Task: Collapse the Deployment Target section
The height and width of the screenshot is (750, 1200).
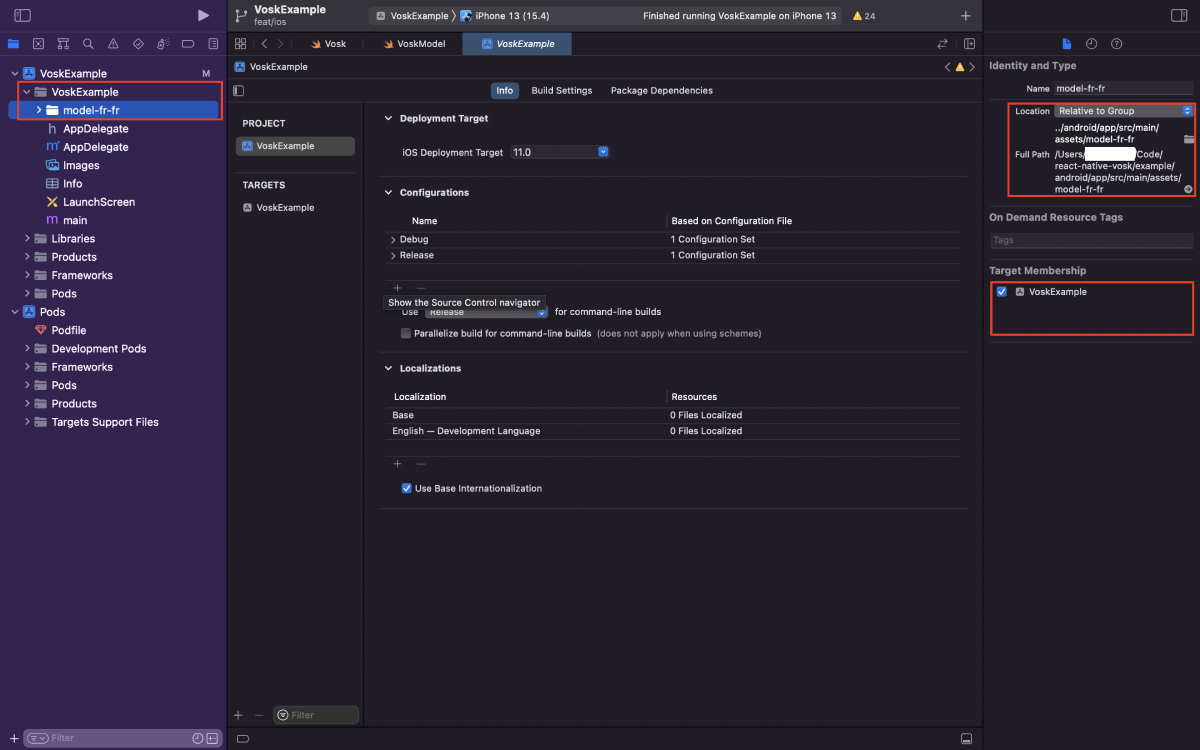Action: pos(388,118)
